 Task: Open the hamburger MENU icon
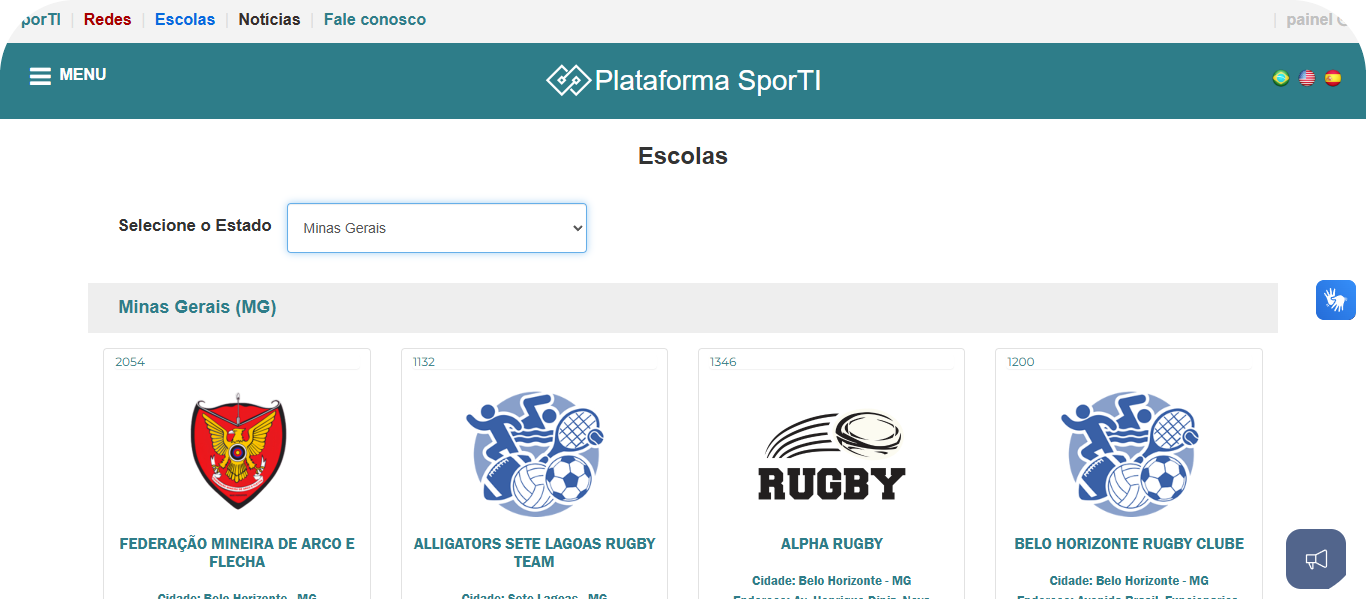tap(40, 76)
